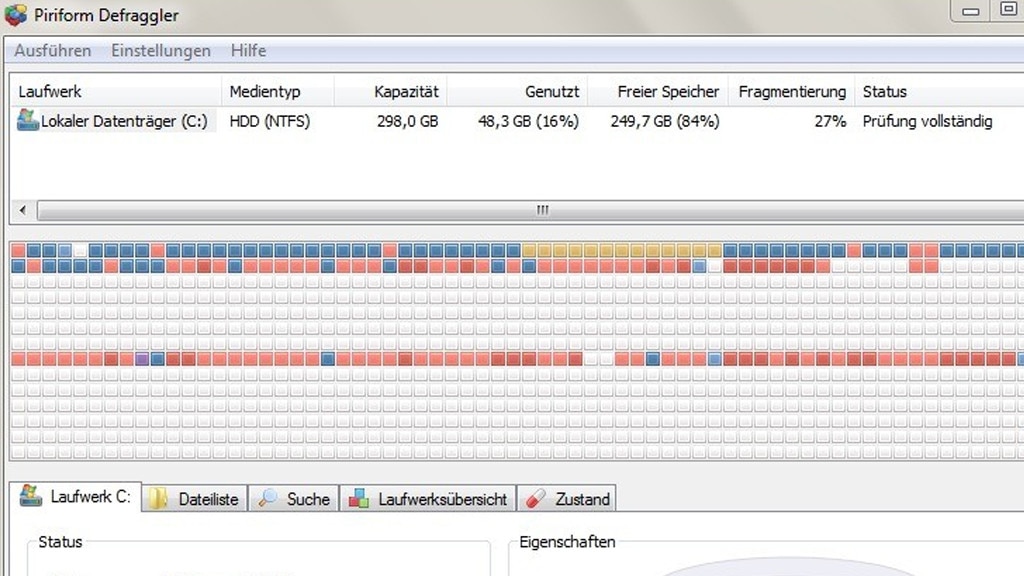
Task: Click the 249,7 GB (84%) free value
Action: pyautogui.click(x=665, y=121)
